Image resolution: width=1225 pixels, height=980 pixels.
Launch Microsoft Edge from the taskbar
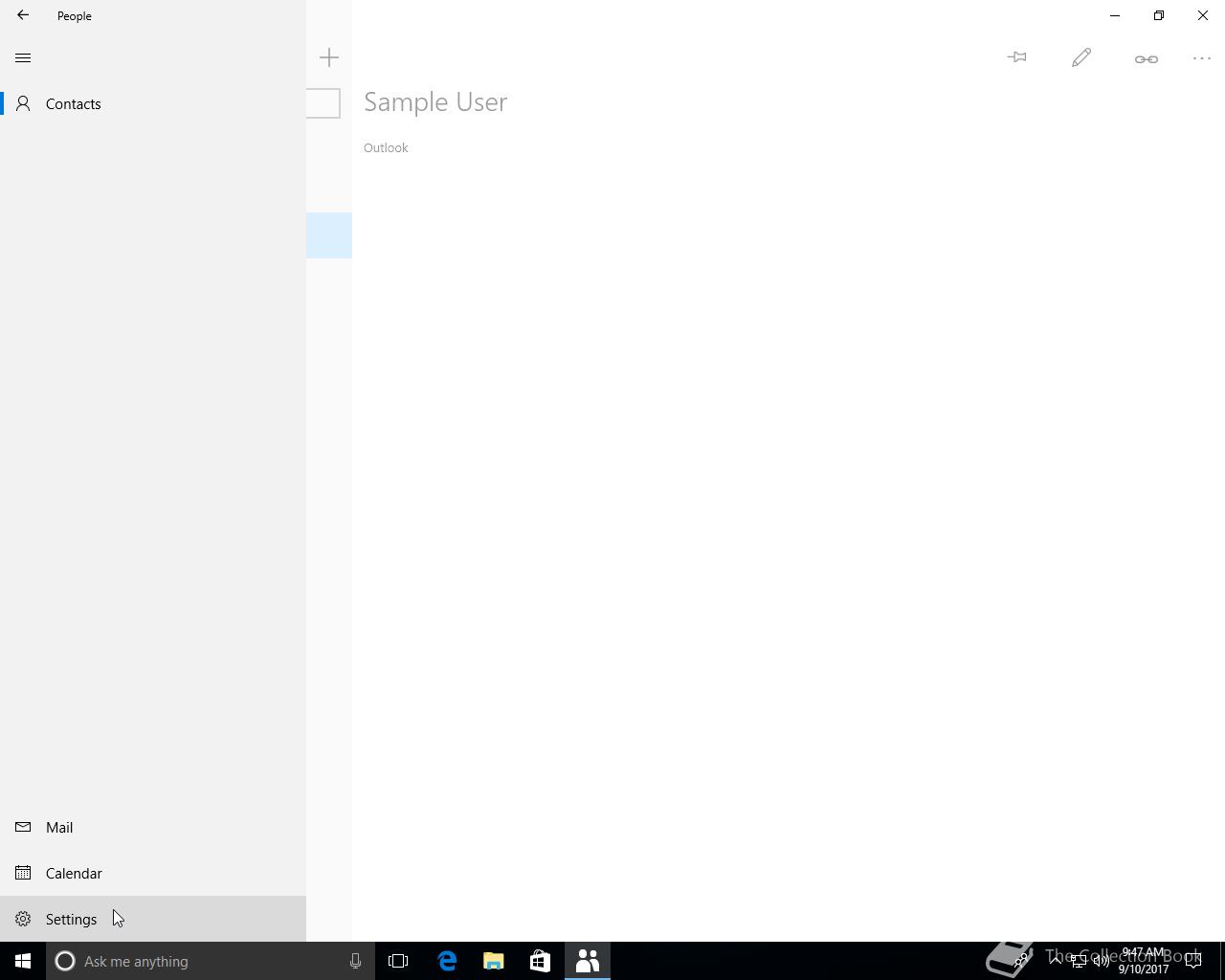tap(447, 961)
